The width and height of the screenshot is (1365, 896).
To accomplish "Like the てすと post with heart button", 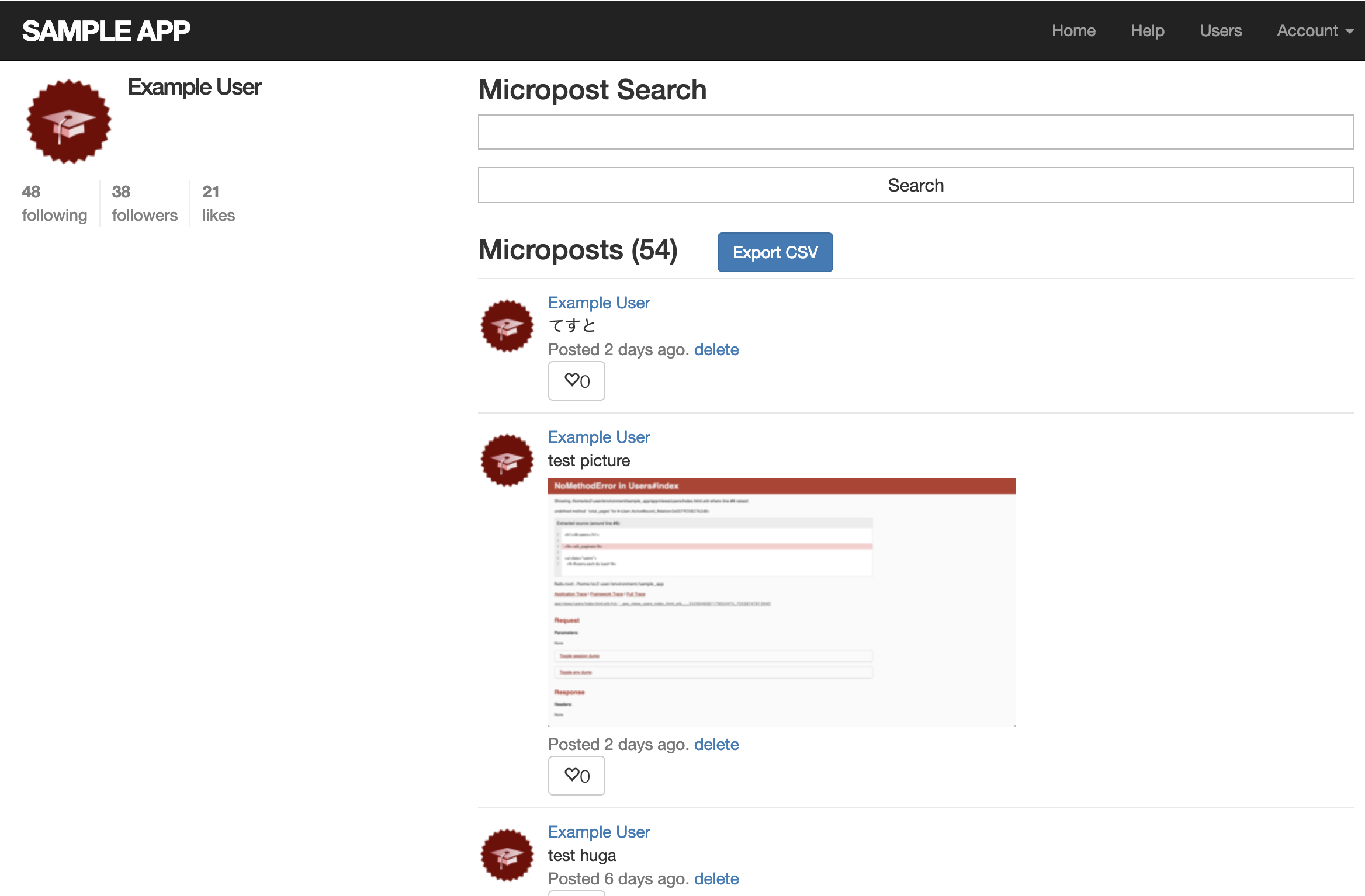I will pyautogui.click(x=576, y=381).
